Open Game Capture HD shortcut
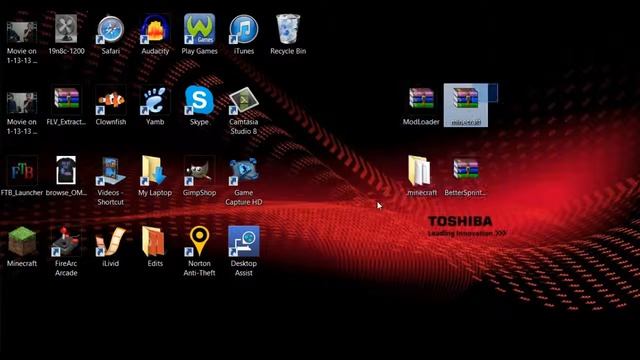The image size is (640, 360). [244, 171]
